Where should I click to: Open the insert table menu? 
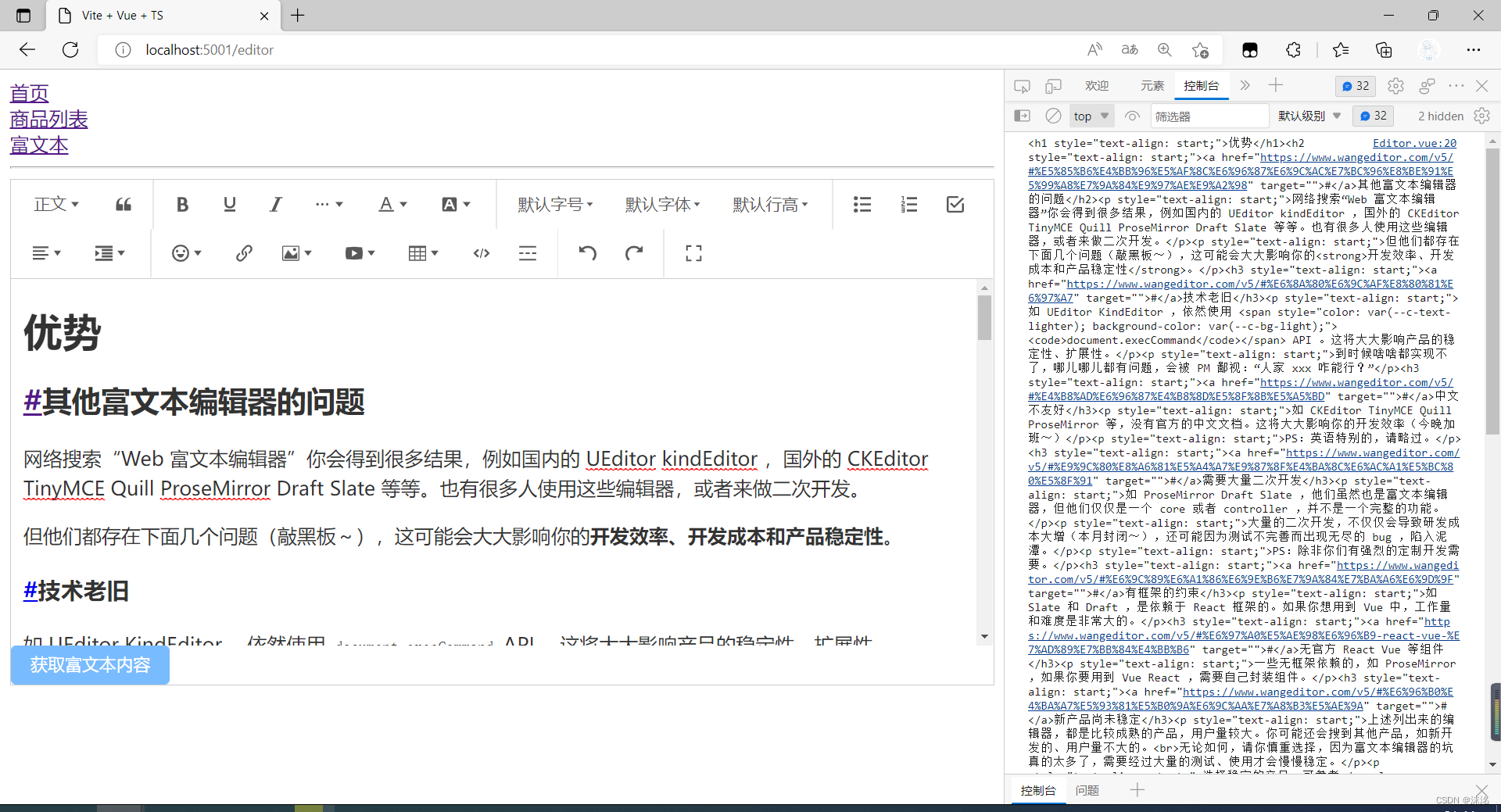click(423, 253)
